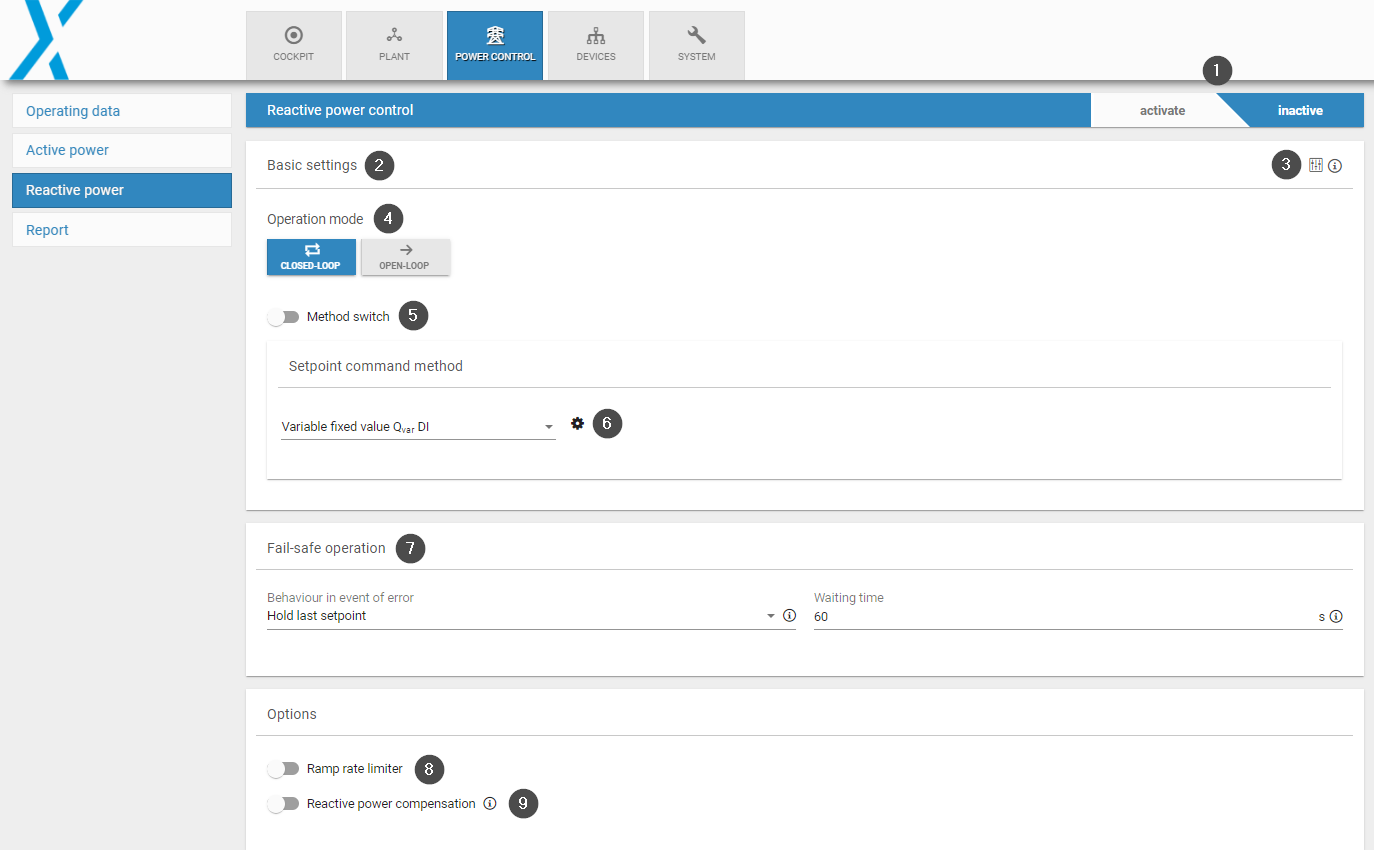The width and height of the screenshot is (1374, 850).
Task: Open setpoint method gear settings
Action: (x=577, y=424)
